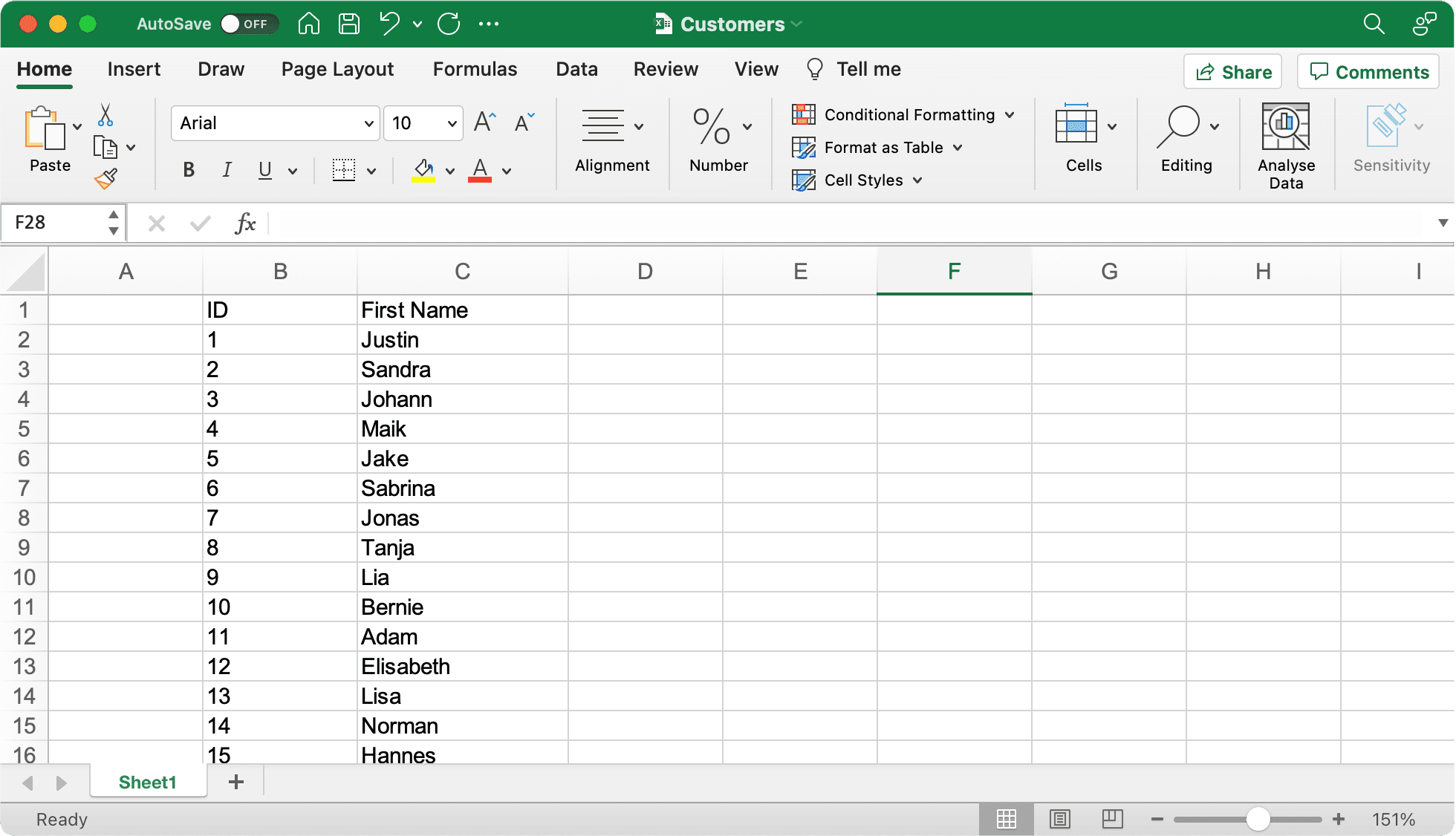Open the font size dropdown
This screenshot has width=1456, height=836.
pyautogui.click(x=451, y=123)
